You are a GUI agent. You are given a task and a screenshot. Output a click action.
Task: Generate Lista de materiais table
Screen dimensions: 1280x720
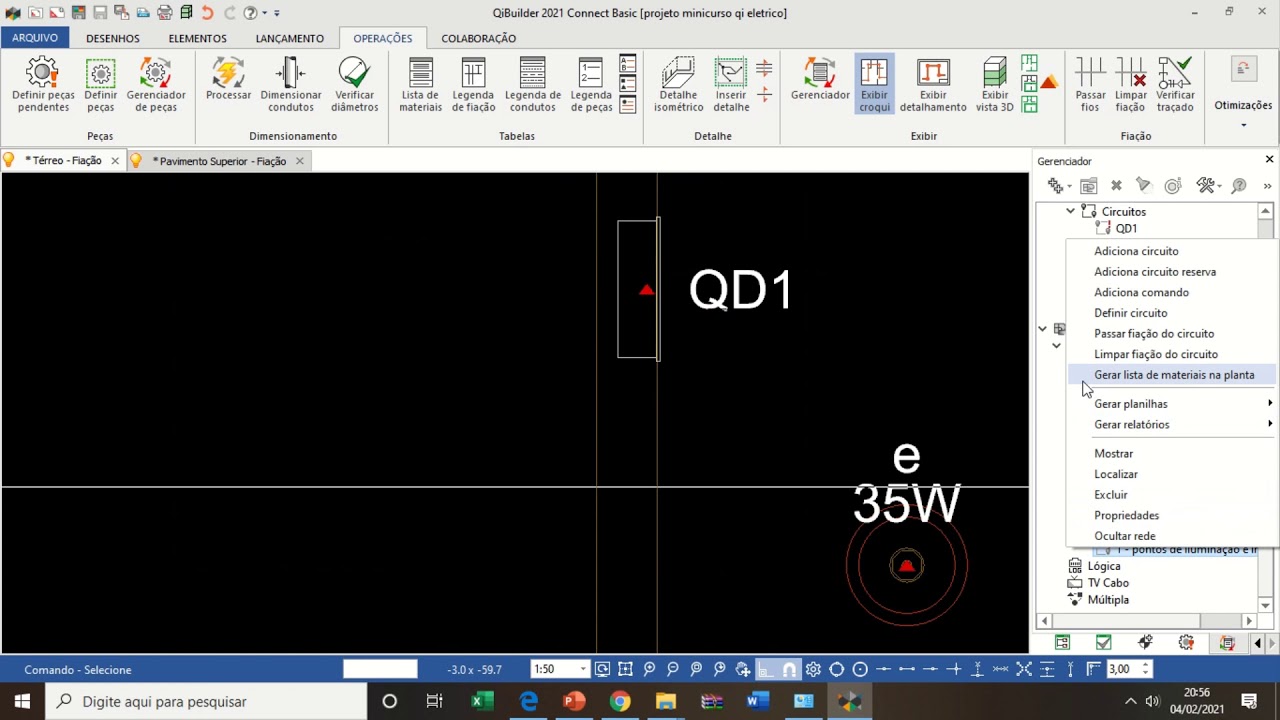pos(421,84)
